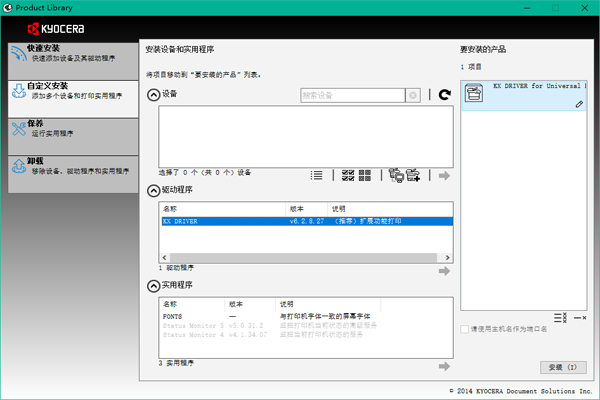Screen dimensions: 600x400
Task: Select all devices icon
Action: [x=348, y=175]
